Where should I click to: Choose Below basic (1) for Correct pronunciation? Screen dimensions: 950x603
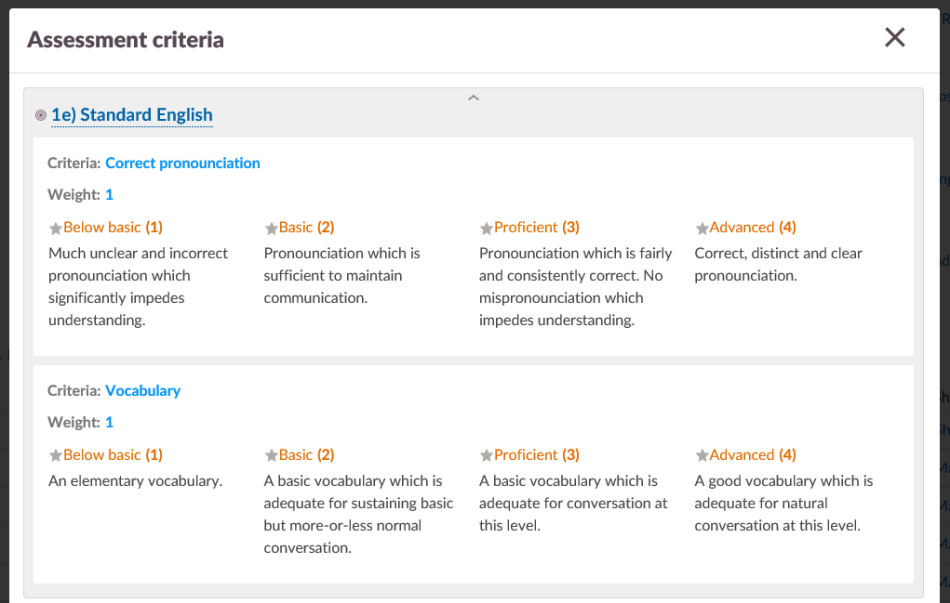pos(113,228)
